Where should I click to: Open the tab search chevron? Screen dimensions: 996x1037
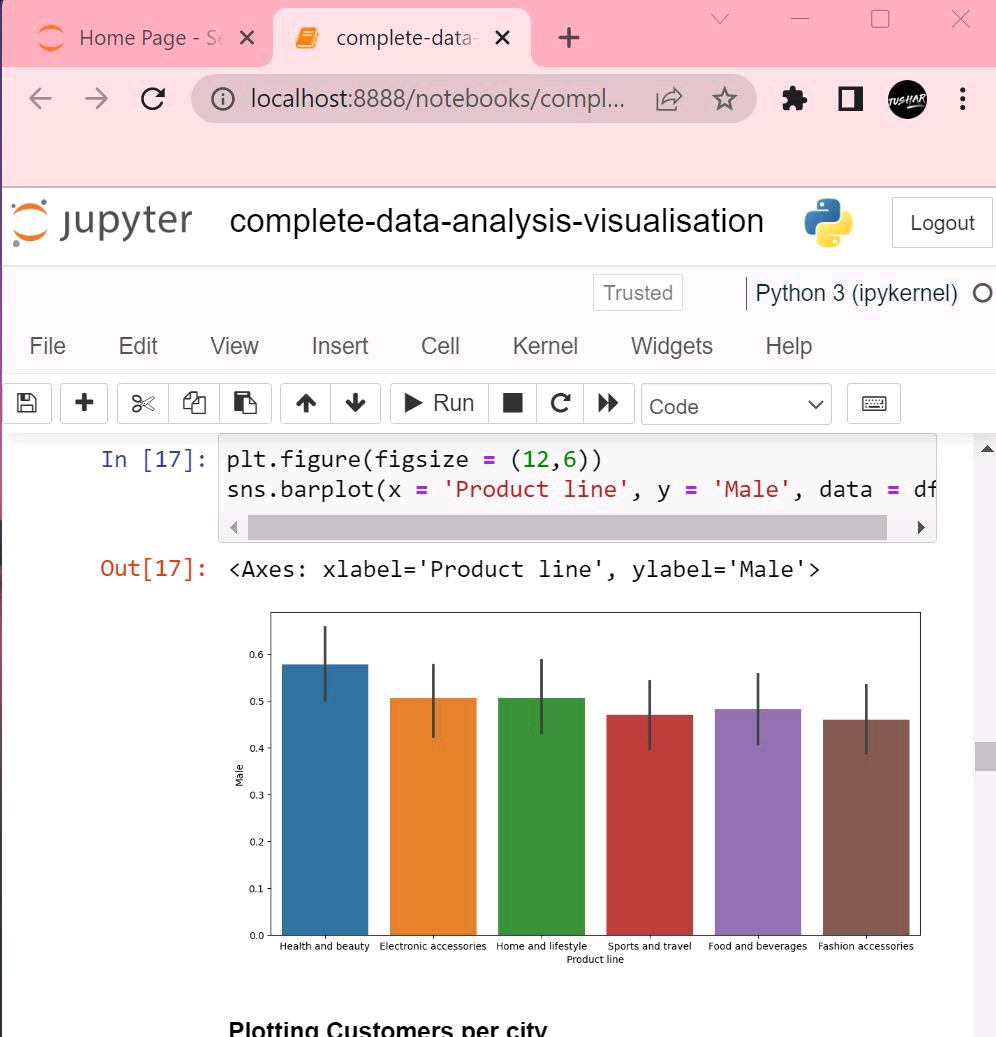pyautogui.click(x=720, y=19)
